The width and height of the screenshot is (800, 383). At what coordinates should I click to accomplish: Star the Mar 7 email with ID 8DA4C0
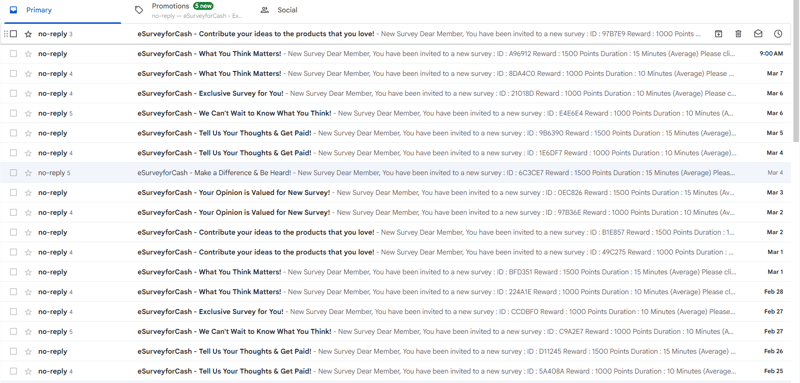28,73
